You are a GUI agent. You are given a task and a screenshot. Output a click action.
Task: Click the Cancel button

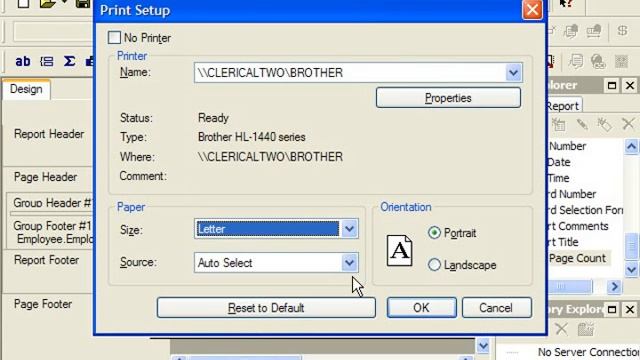[496, 307]
